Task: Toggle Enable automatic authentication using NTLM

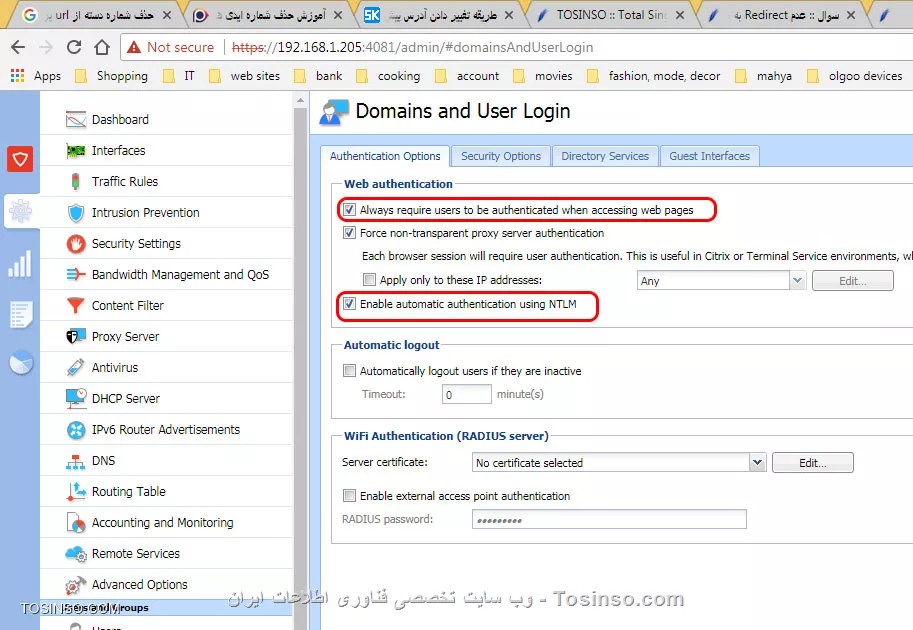Action: tap(350, 303)
